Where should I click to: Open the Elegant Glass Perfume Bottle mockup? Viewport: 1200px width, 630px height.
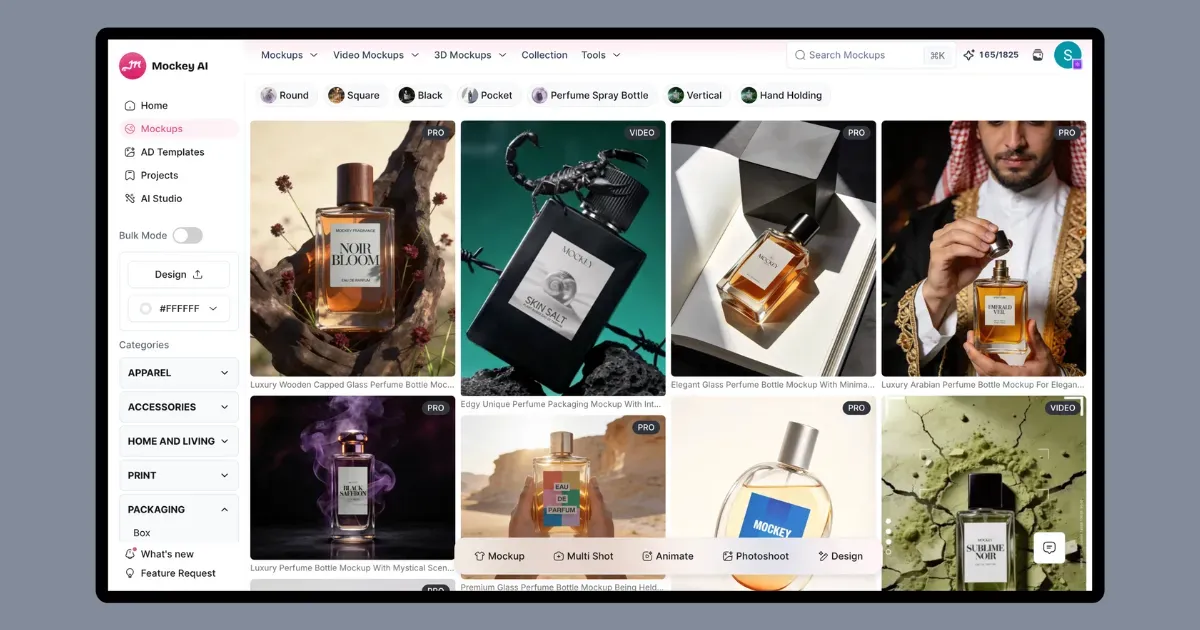click(x=773, y=248)
